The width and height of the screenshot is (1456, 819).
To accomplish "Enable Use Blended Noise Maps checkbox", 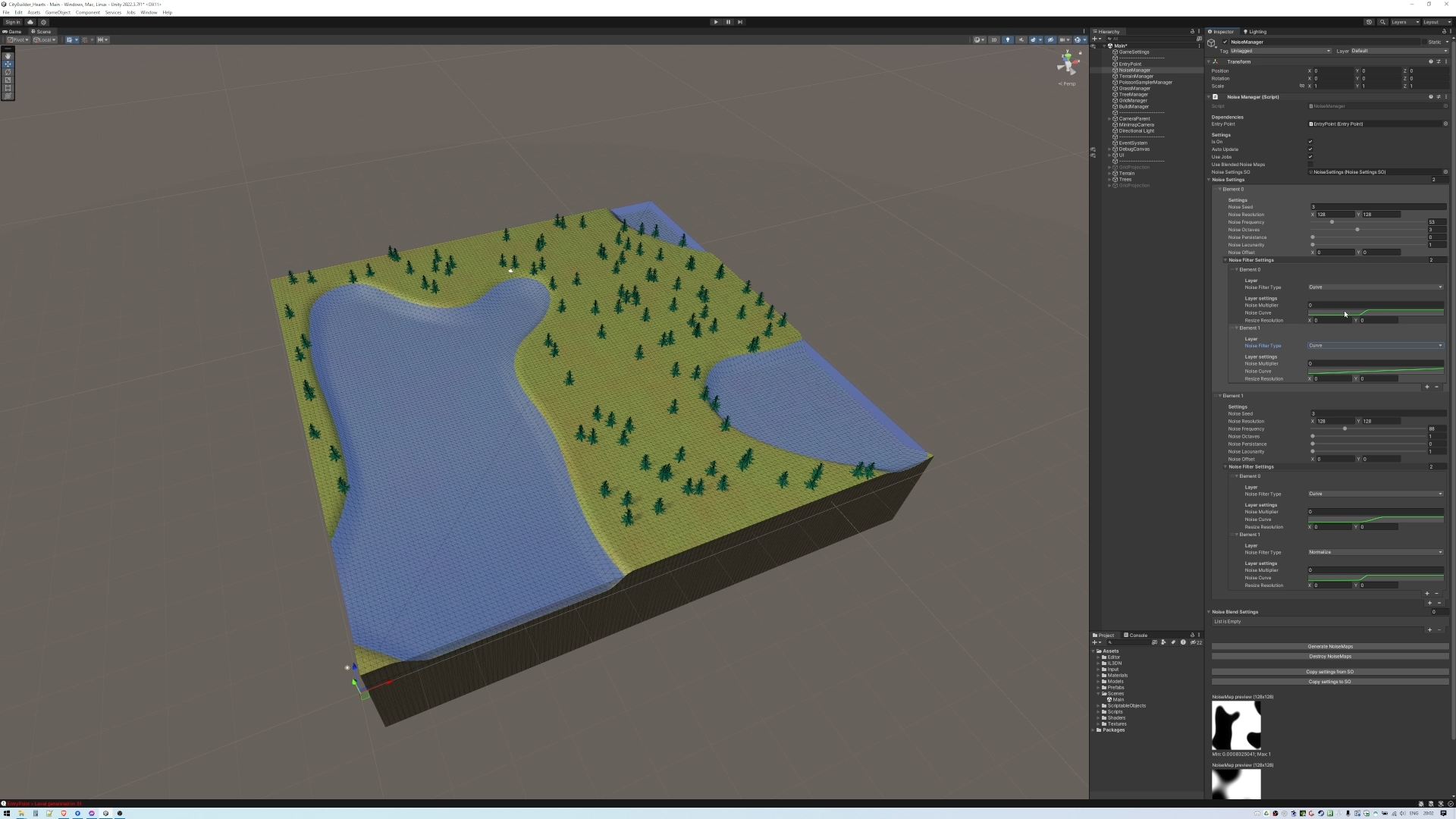I will (1310, 165).
